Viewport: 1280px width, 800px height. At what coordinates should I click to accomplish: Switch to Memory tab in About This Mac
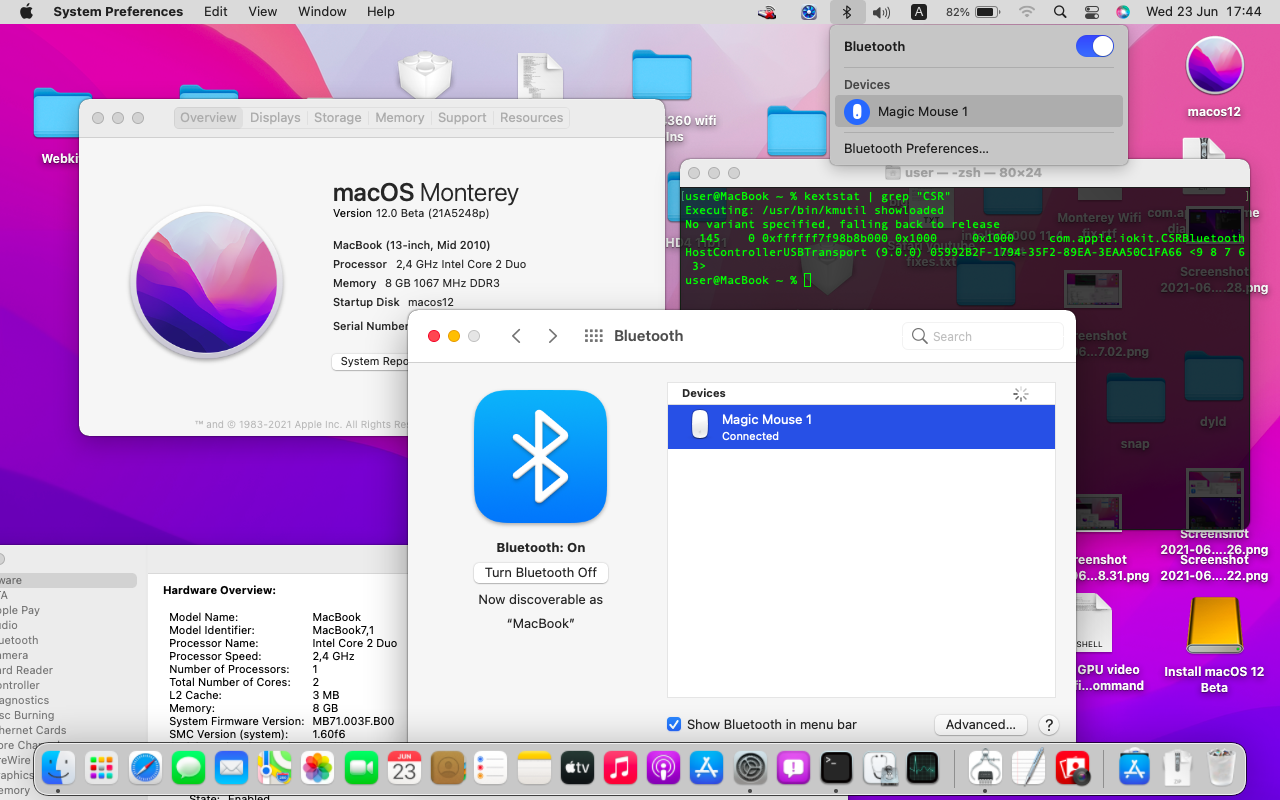coord(400,117)
